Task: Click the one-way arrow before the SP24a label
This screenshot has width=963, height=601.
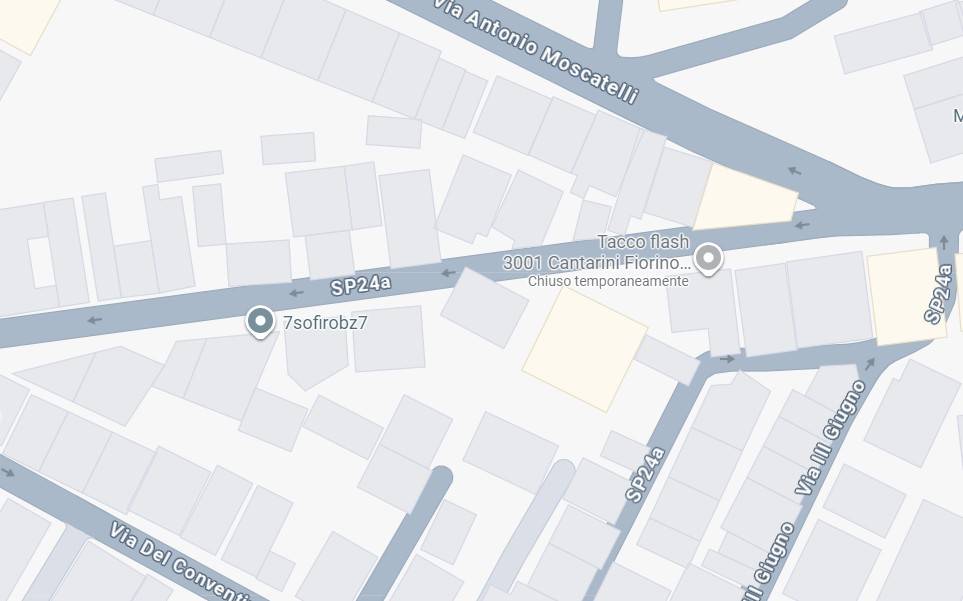Action: pos(297,293)
